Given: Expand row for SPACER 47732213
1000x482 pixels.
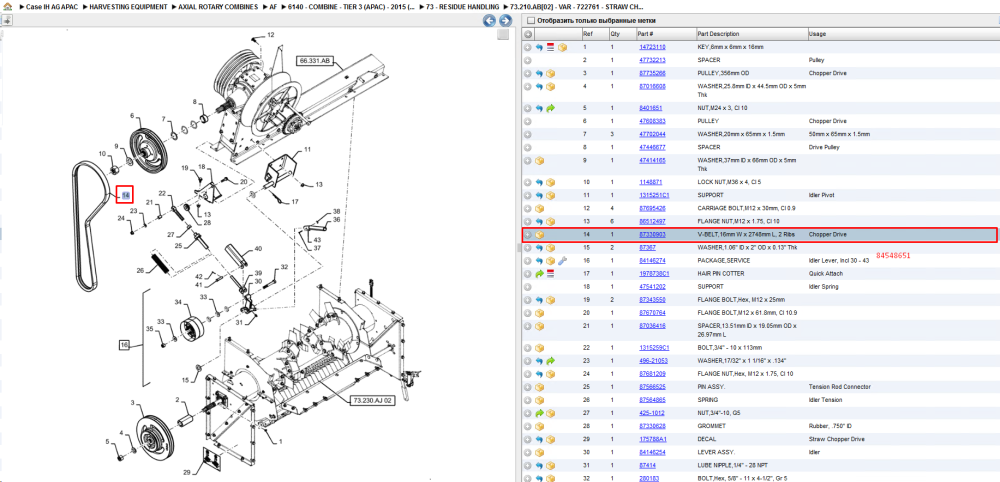Looking at the screenshot, I should click(x=528, y=60).
